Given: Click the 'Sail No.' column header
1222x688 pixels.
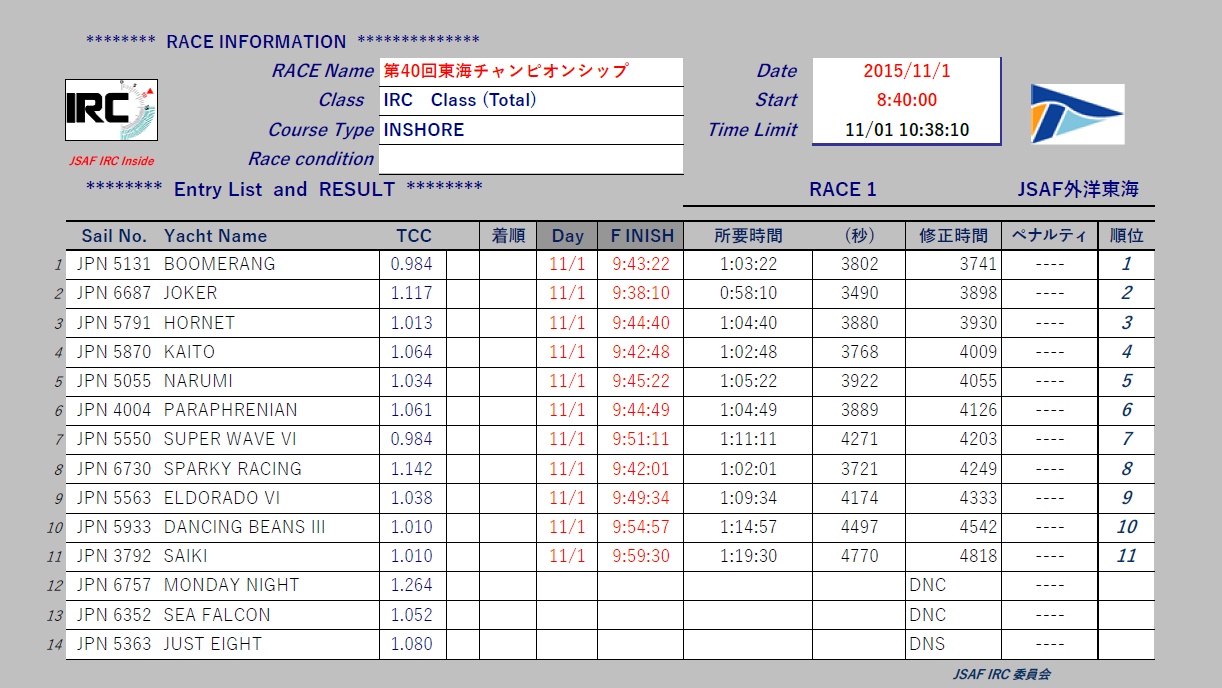Looking at the screenshot, I should click(x=114, y=237).
